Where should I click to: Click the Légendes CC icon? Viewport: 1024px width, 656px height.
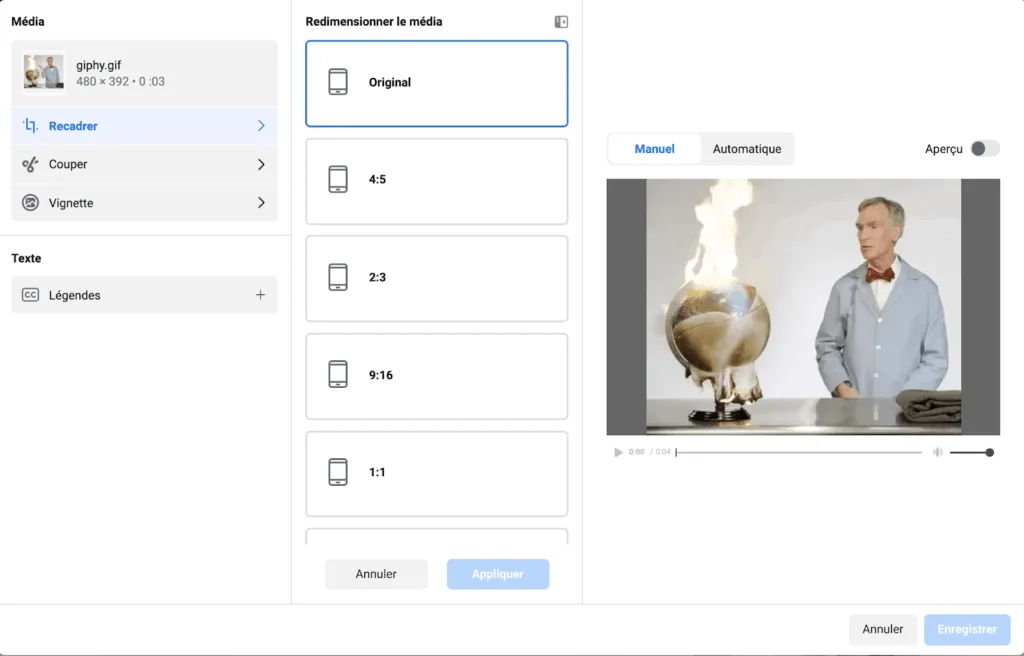30,295
